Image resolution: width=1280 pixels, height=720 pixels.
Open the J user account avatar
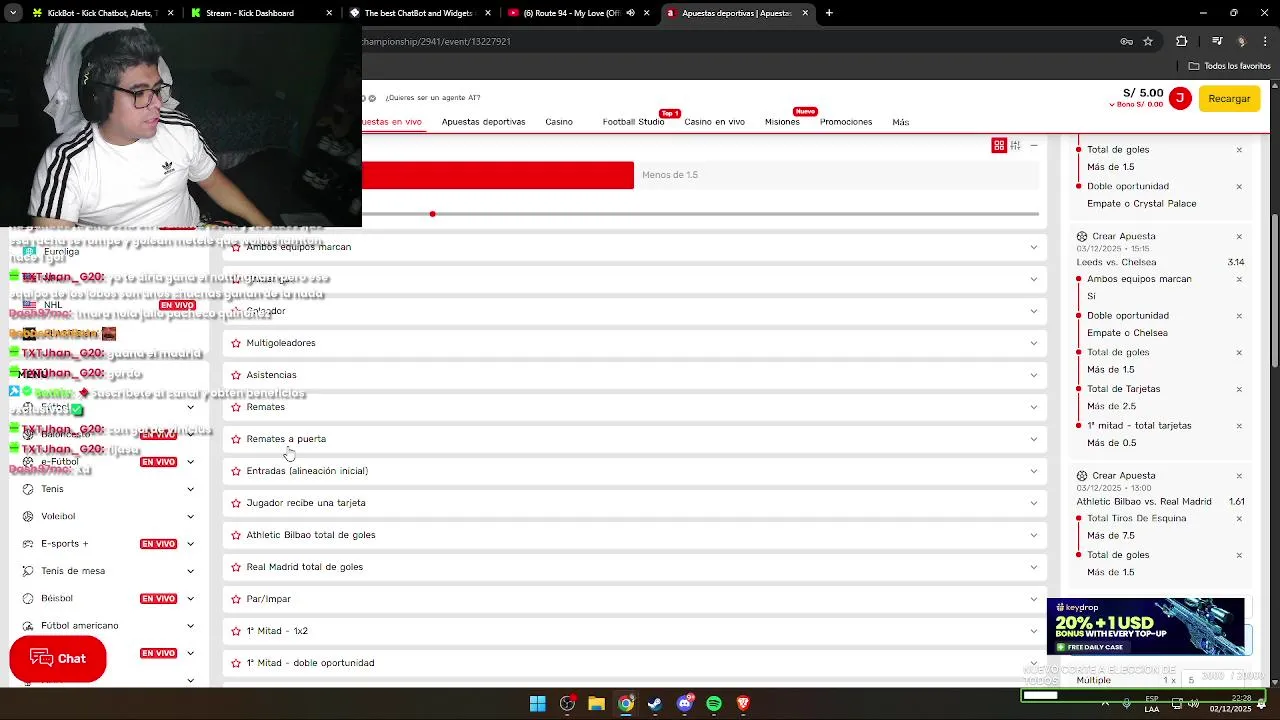[x=1180, y=98]
